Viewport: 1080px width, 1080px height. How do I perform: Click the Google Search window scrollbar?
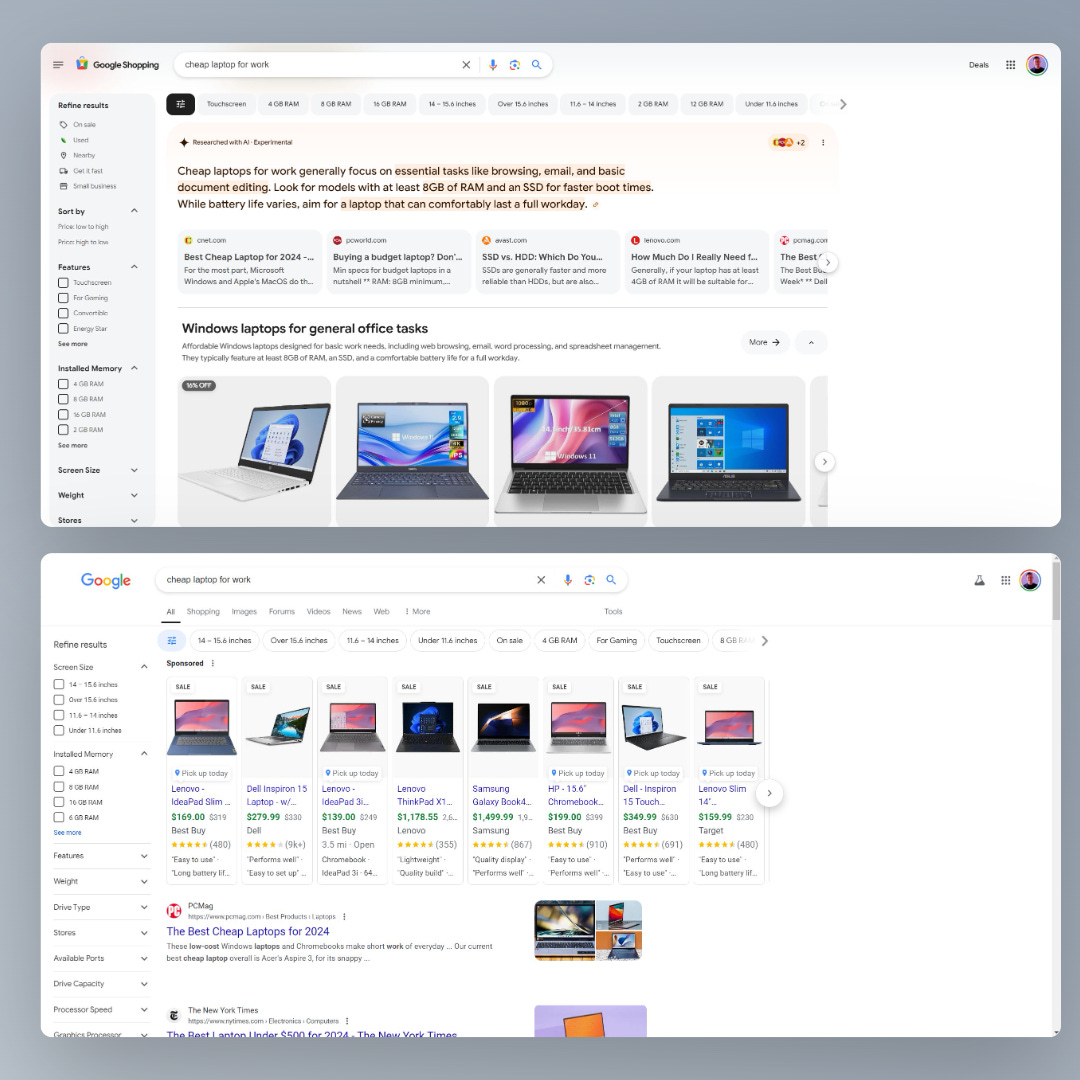pyautogui.click(x=1056, y=590)
